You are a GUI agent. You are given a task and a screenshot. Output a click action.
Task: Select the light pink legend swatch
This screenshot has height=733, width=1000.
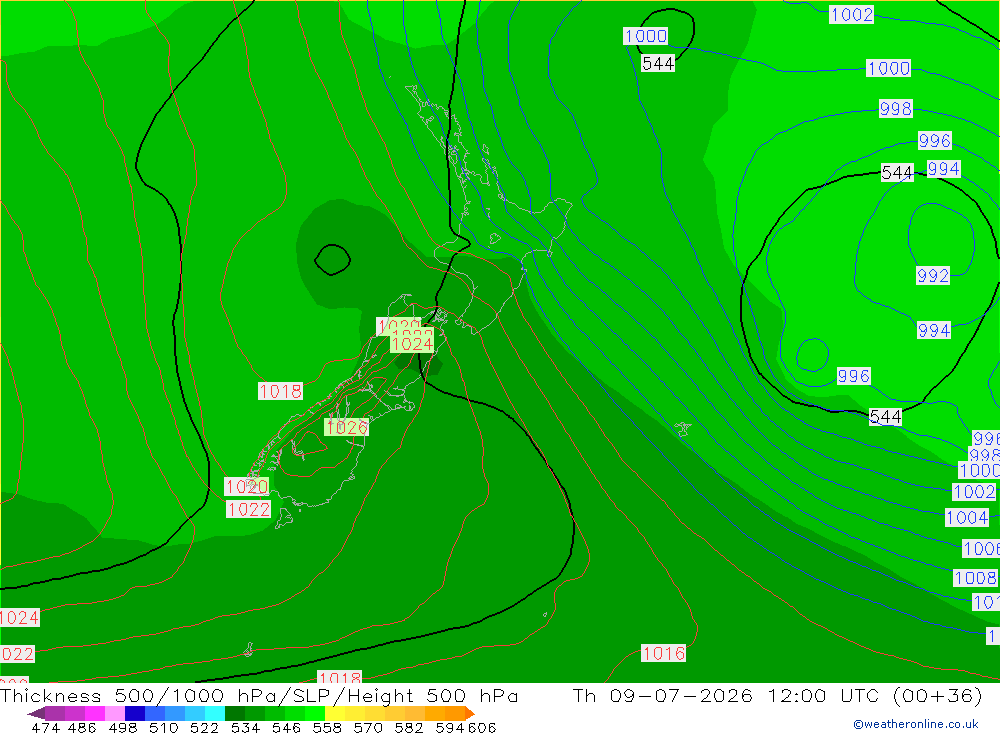(115, 713)
